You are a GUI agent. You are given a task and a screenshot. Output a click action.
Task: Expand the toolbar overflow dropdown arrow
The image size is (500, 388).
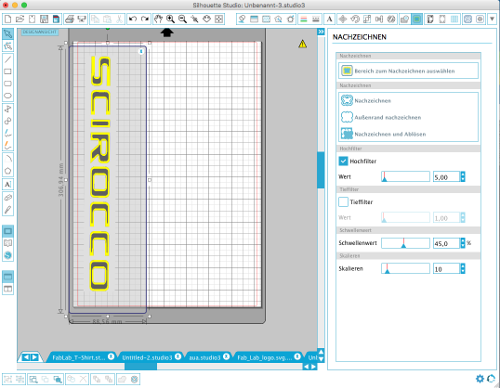[x=492, y=19]
